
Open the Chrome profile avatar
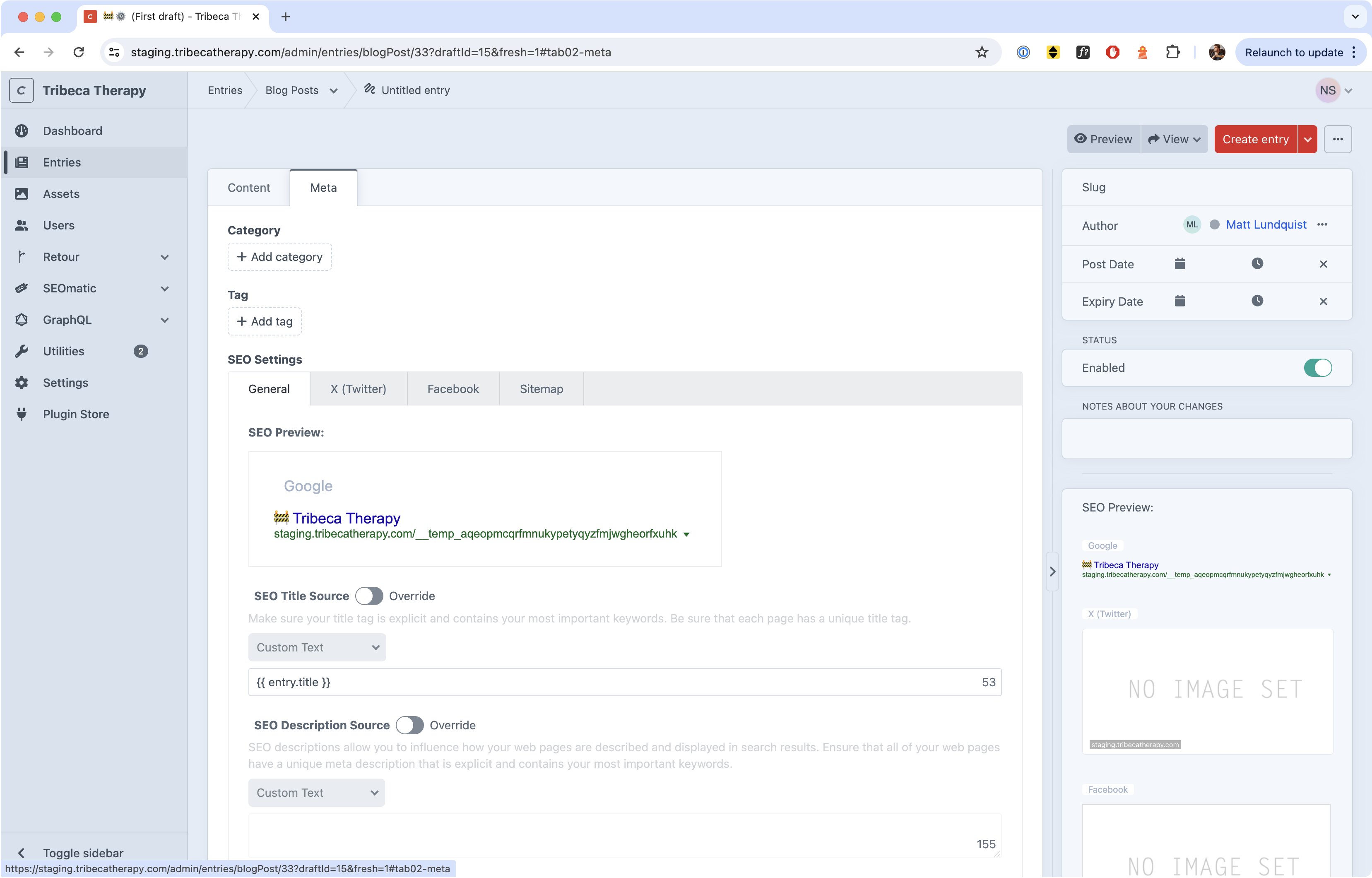pyautogui.click(x=1217, y=53)
